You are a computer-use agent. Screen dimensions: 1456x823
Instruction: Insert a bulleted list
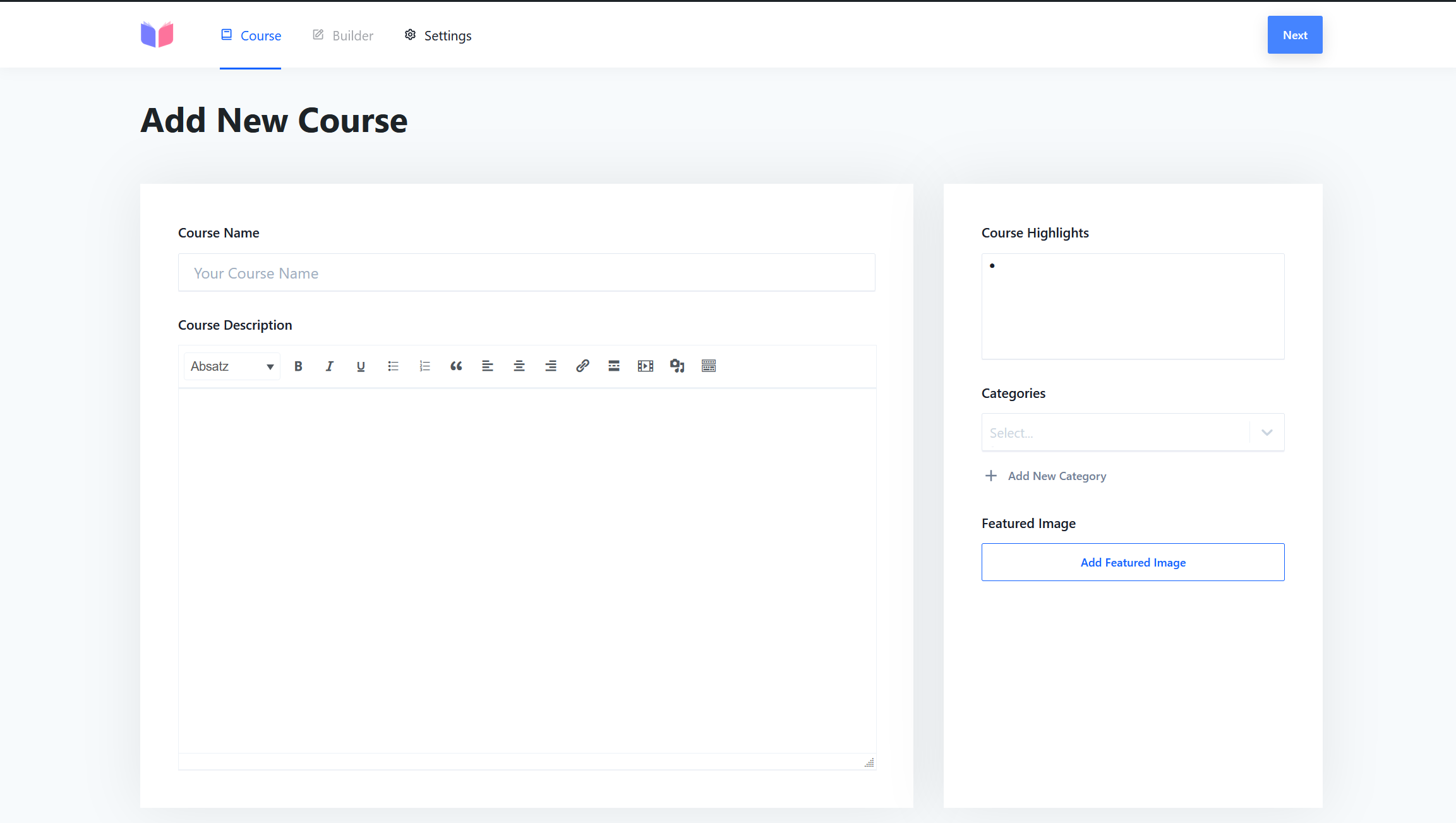[393, 366]
